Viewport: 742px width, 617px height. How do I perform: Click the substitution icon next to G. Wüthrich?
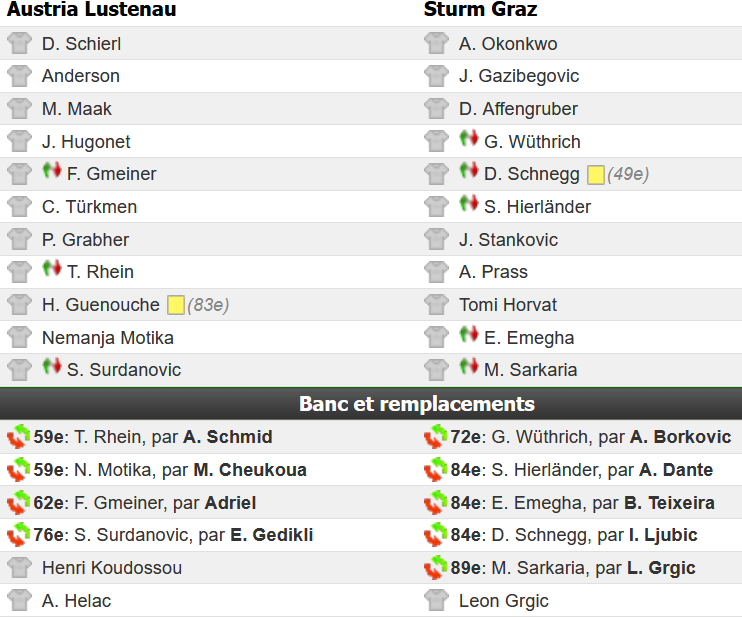click(x=468, y=138)
